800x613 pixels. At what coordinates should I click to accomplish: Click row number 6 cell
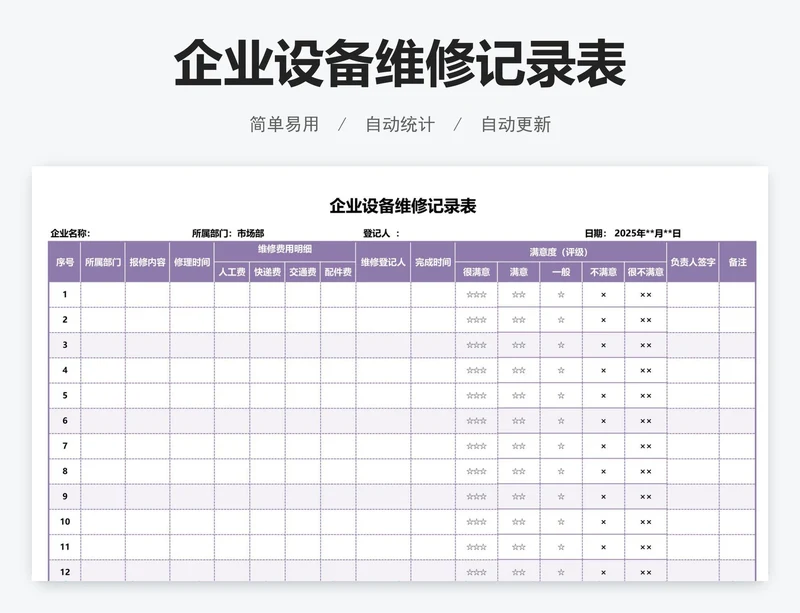65,421
